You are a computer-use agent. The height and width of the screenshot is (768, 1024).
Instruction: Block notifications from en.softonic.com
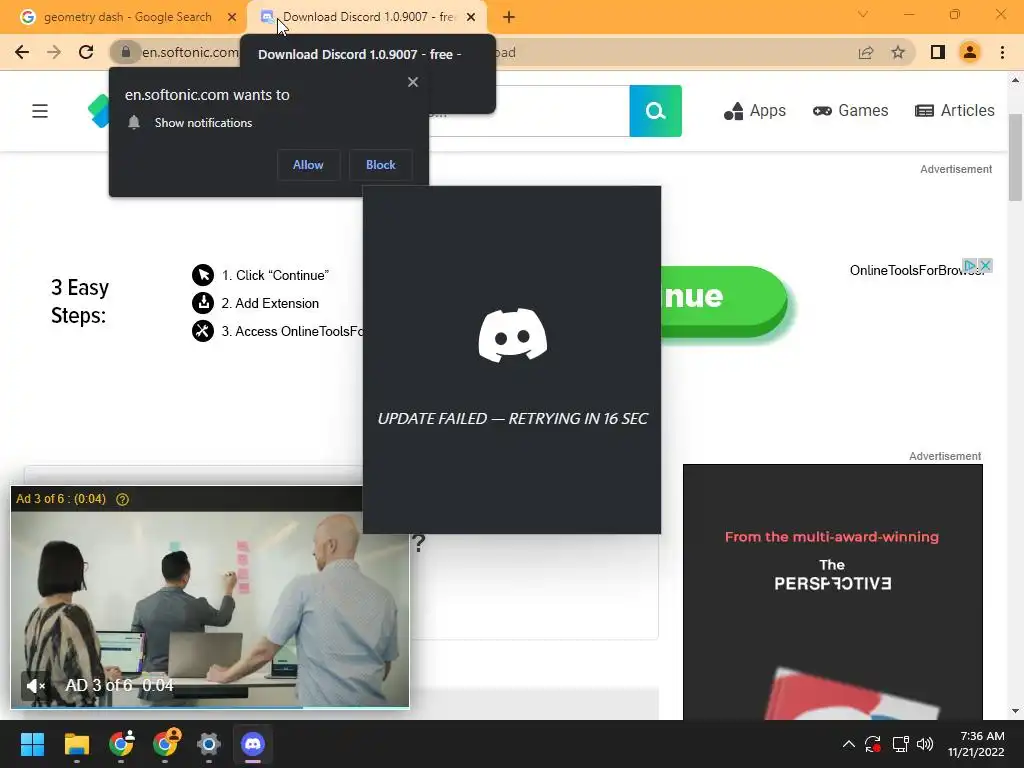click(381, 165)
